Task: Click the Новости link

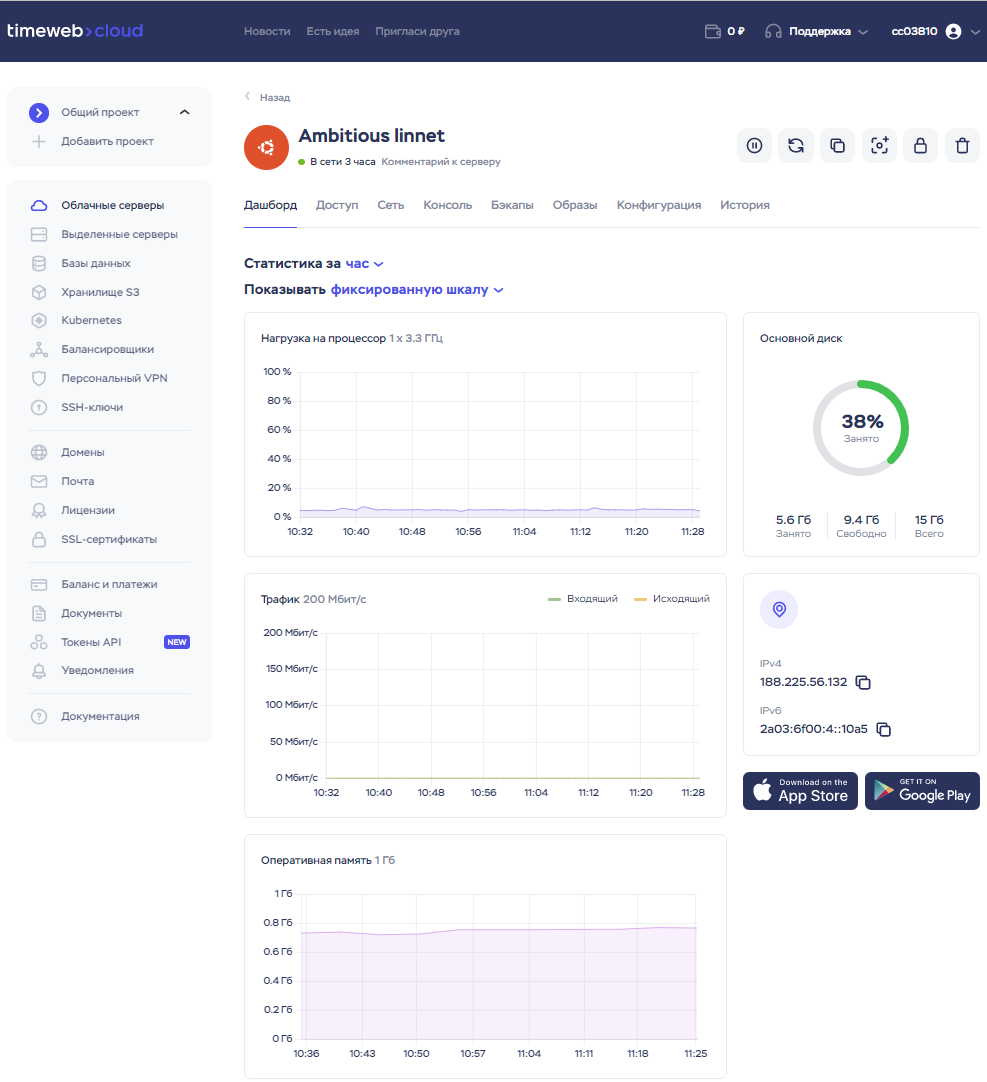Action: coord(267,32)
